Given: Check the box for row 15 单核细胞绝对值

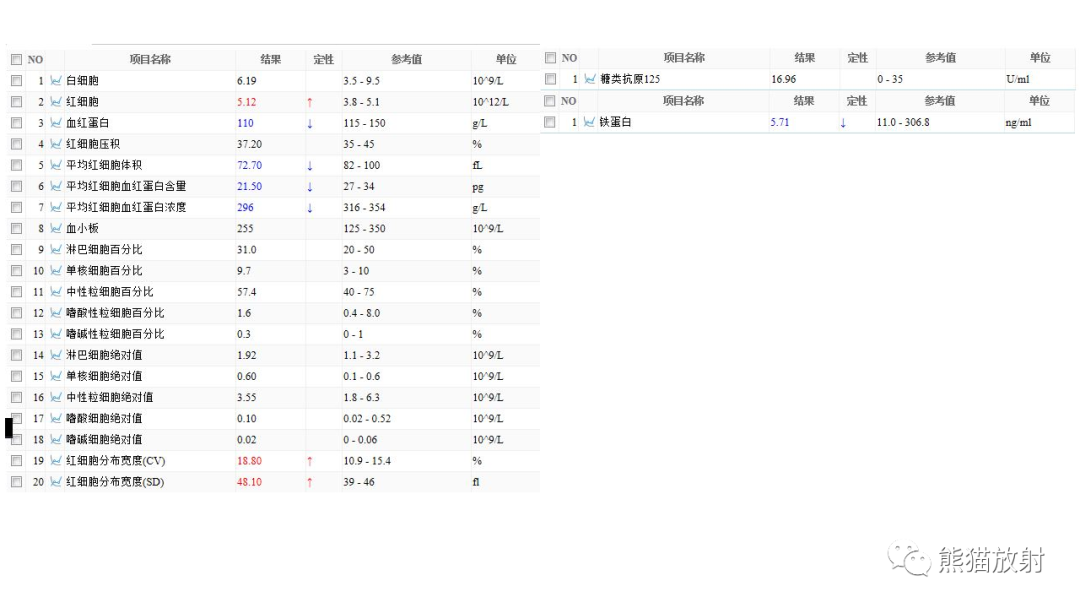Looking at the screenshot, I should tap(17, 377).
